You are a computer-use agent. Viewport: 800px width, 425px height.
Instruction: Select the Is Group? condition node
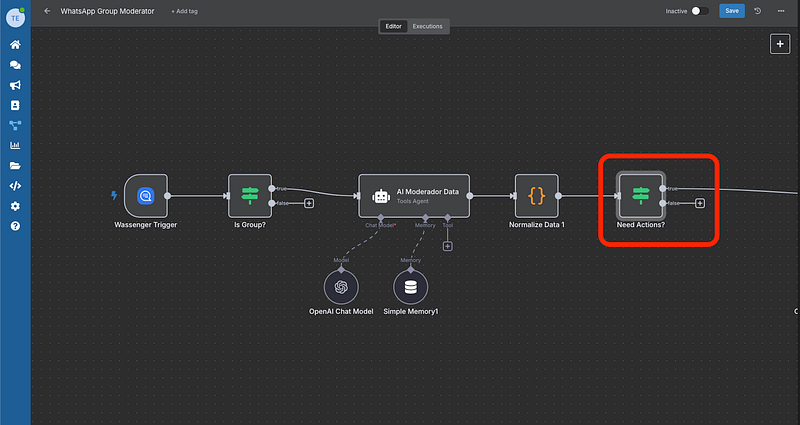click(x=249, y=196)
